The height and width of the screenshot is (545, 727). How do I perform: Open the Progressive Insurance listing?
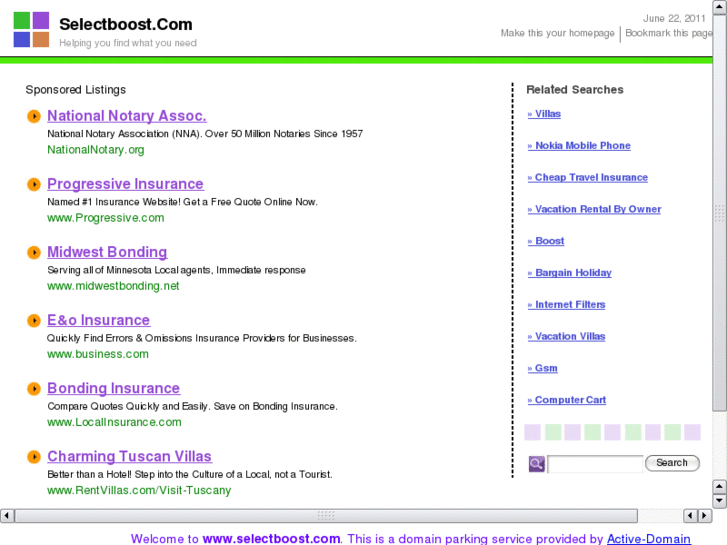click(x=125, y=184)
